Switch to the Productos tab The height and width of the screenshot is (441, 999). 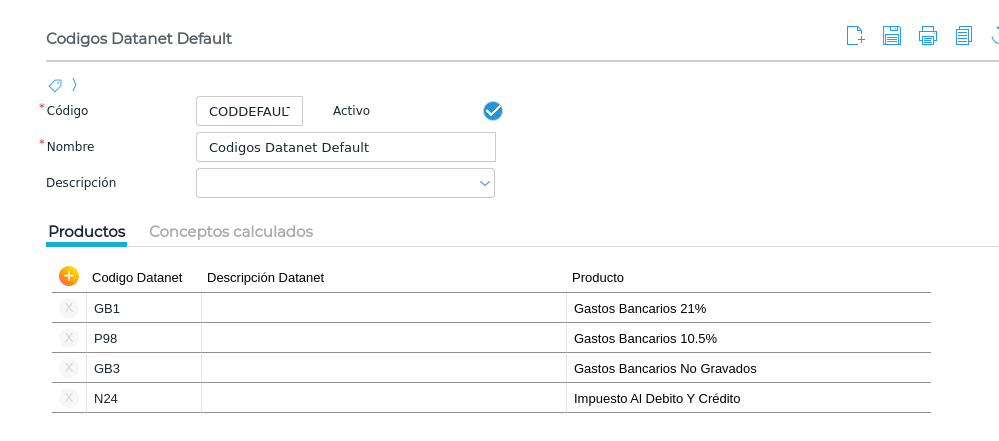(x=87, y=231)
